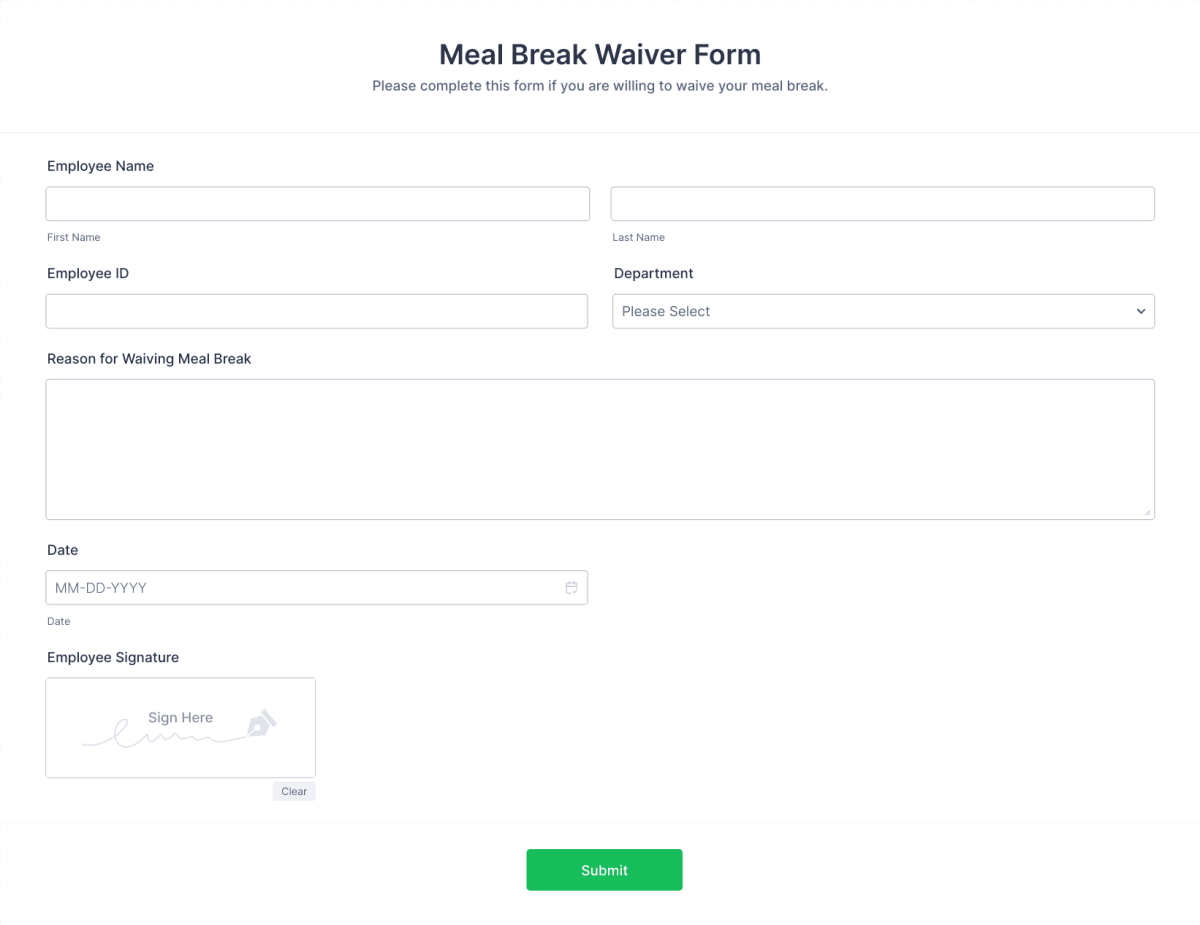The height and width of the screenshot is (925, 1200).
Task: Click the First Name input field
Action: click(317, 203)
